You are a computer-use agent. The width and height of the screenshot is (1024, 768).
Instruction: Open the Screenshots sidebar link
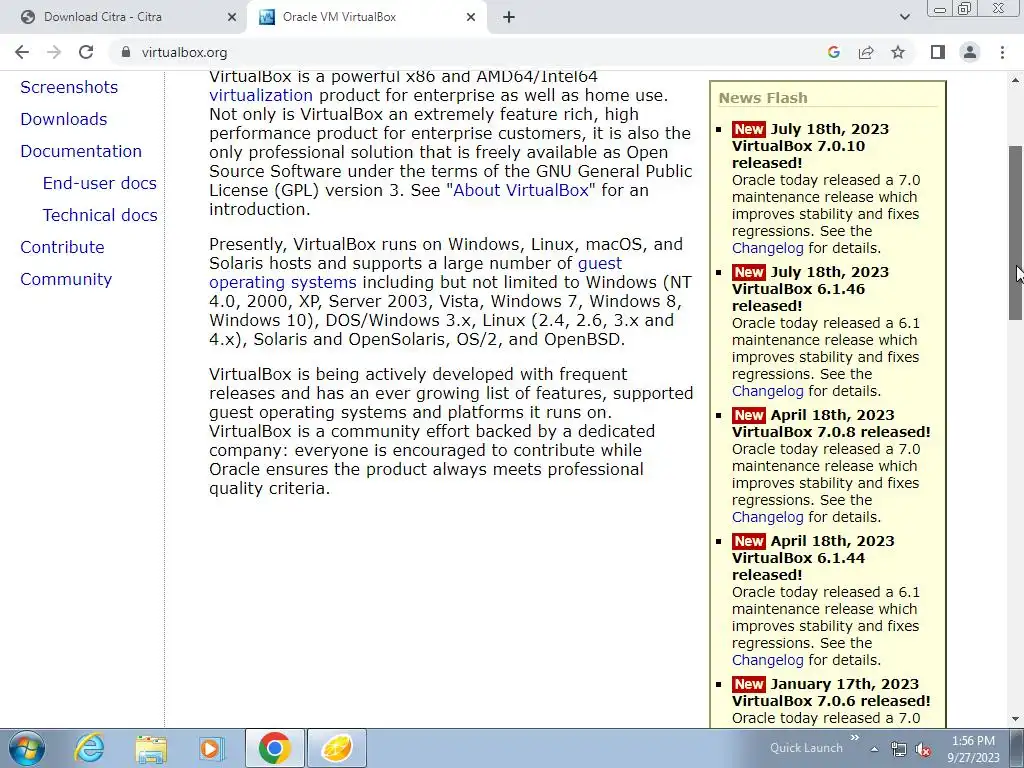tap(69, 88)
